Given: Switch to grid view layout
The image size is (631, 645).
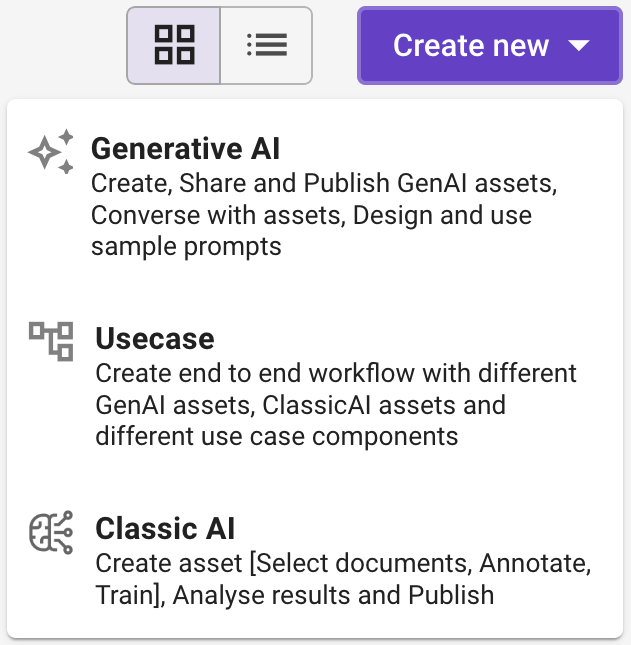Looking at the screenshot, I should coord(174,45).
